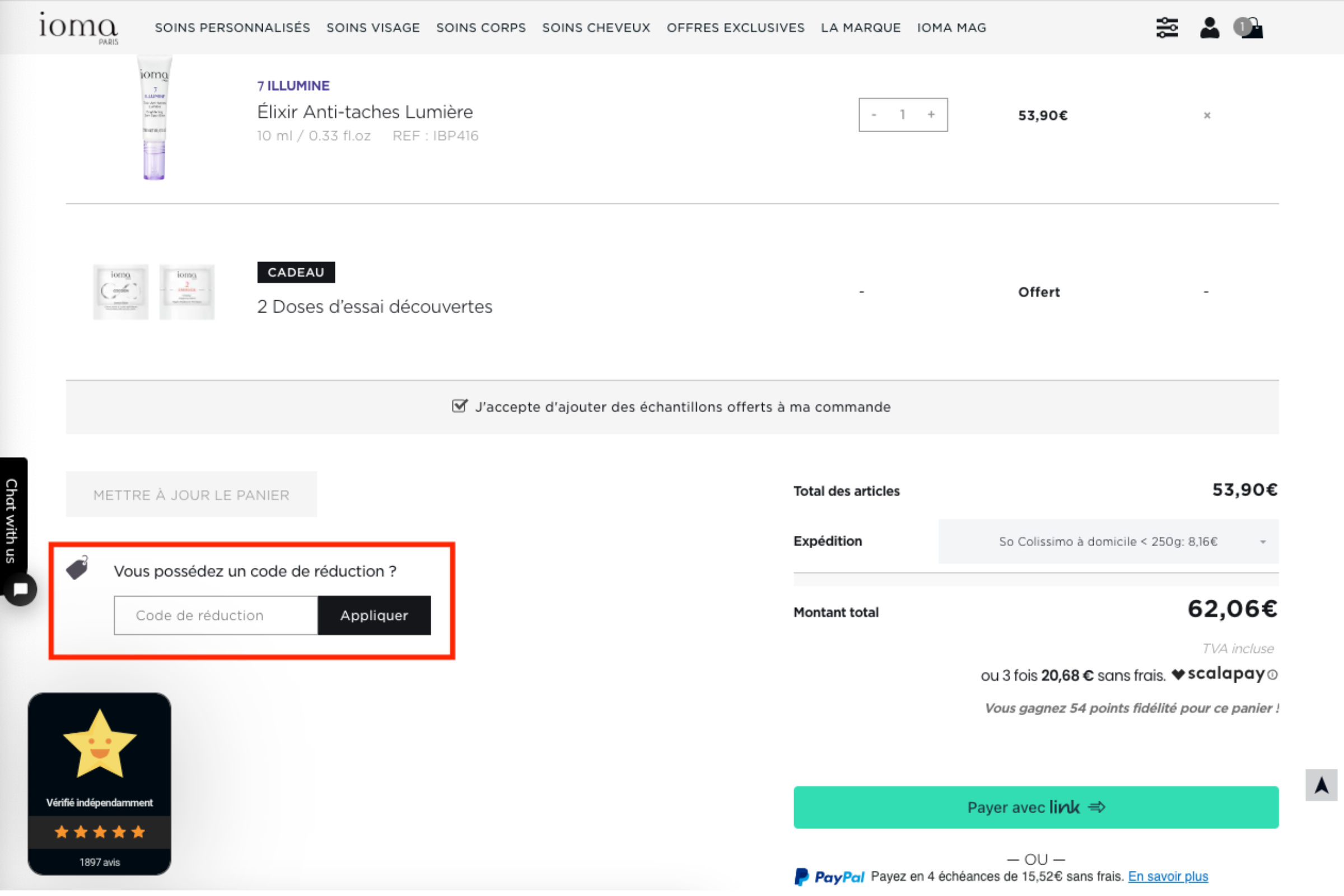This screenshot has height=896, width=1344.
Task: Click the filter/settings icon in navbar
Action: pyautogui.click(x=1167, y=27)
